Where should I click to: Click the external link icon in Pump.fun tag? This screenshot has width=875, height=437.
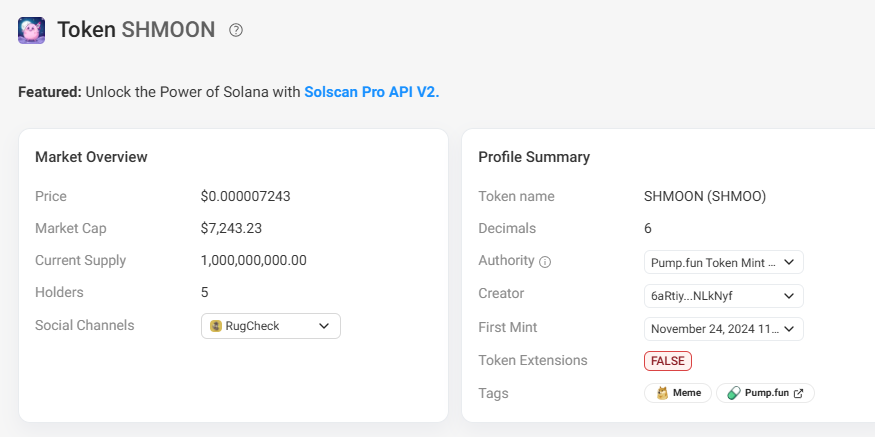pyautogui.click(x=799, y=393)
